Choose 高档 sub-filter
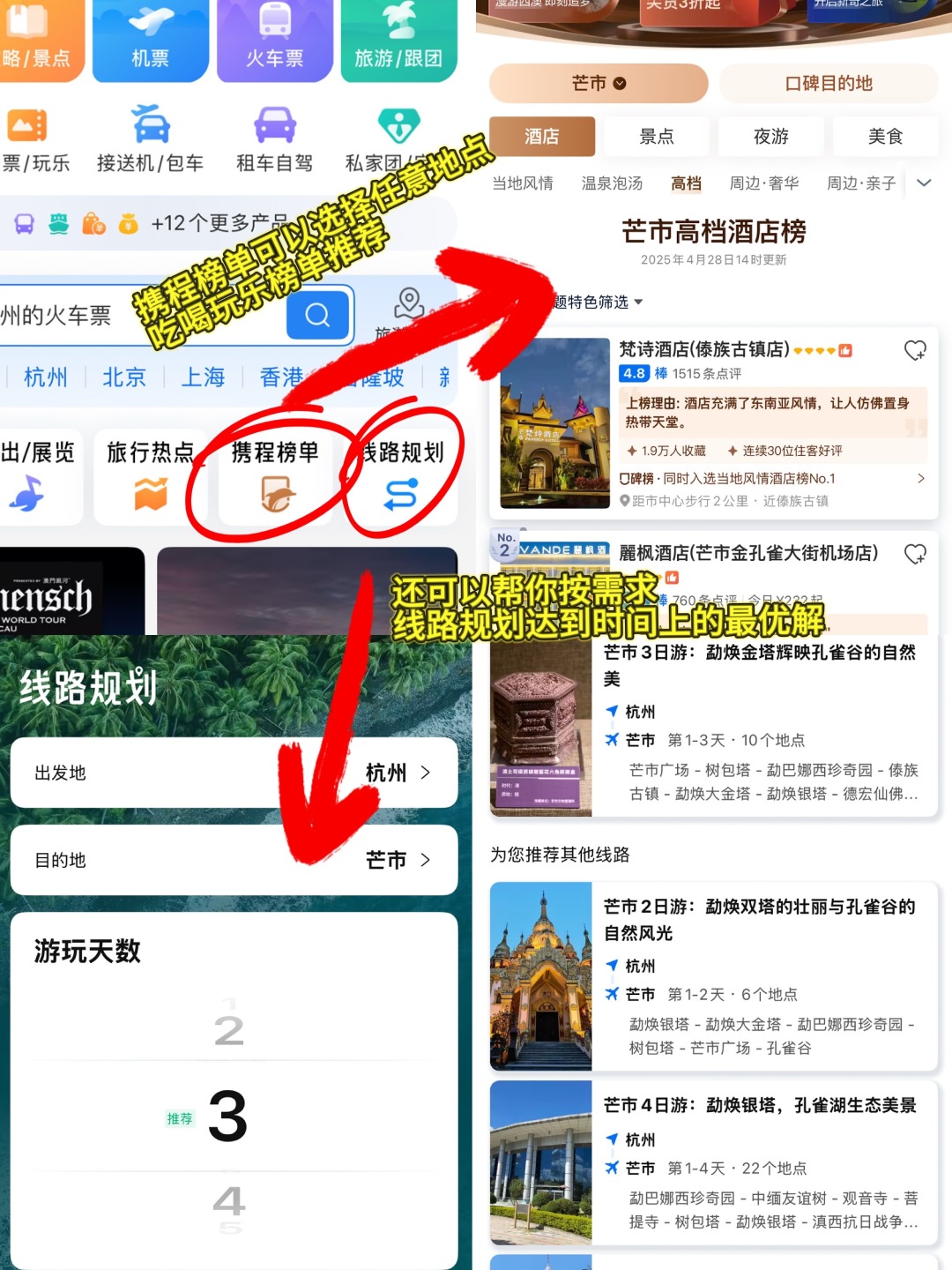The width and height of the screenshot is (952, 1270). (686, 183)
